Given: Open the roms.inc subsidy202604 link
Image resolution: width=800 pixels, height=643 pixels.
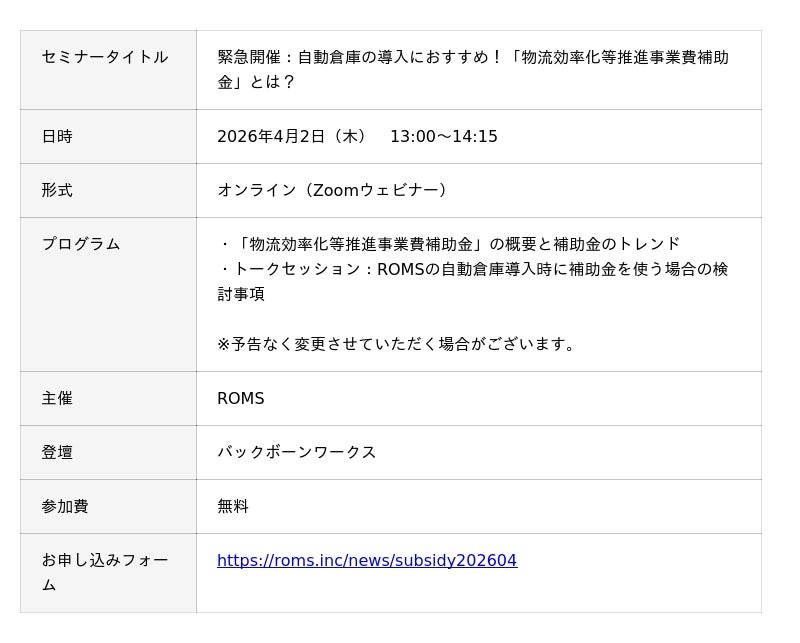Looking at the screenshot, I should [366, 560].
